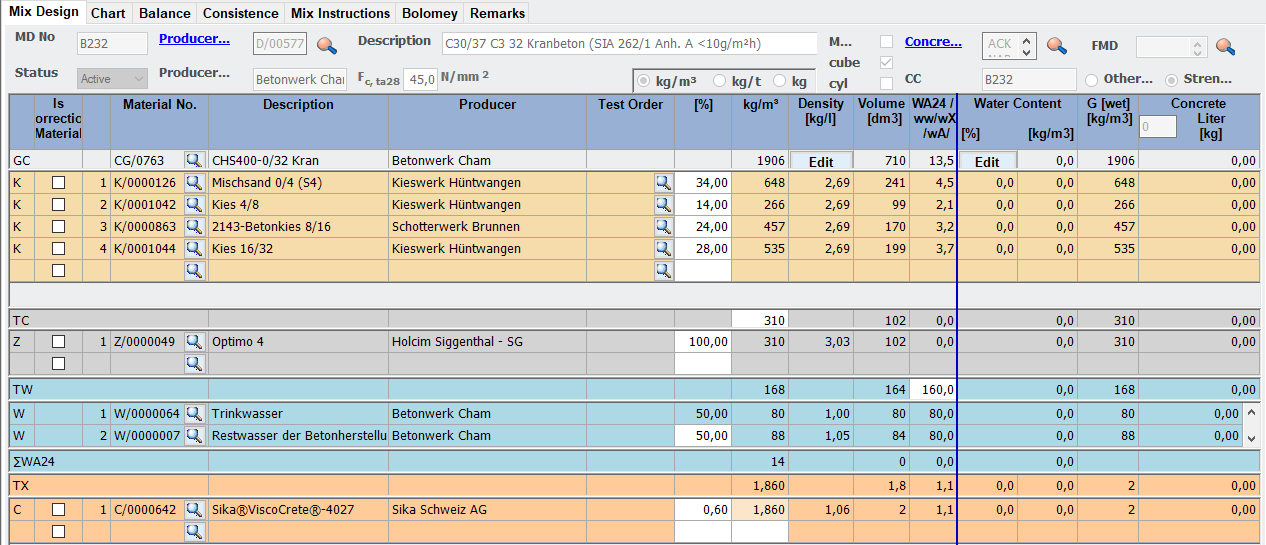Click the lookup icon for W/0000064 Trinkwasser
Screen dimensions: 1266x545
coord(195,413)
